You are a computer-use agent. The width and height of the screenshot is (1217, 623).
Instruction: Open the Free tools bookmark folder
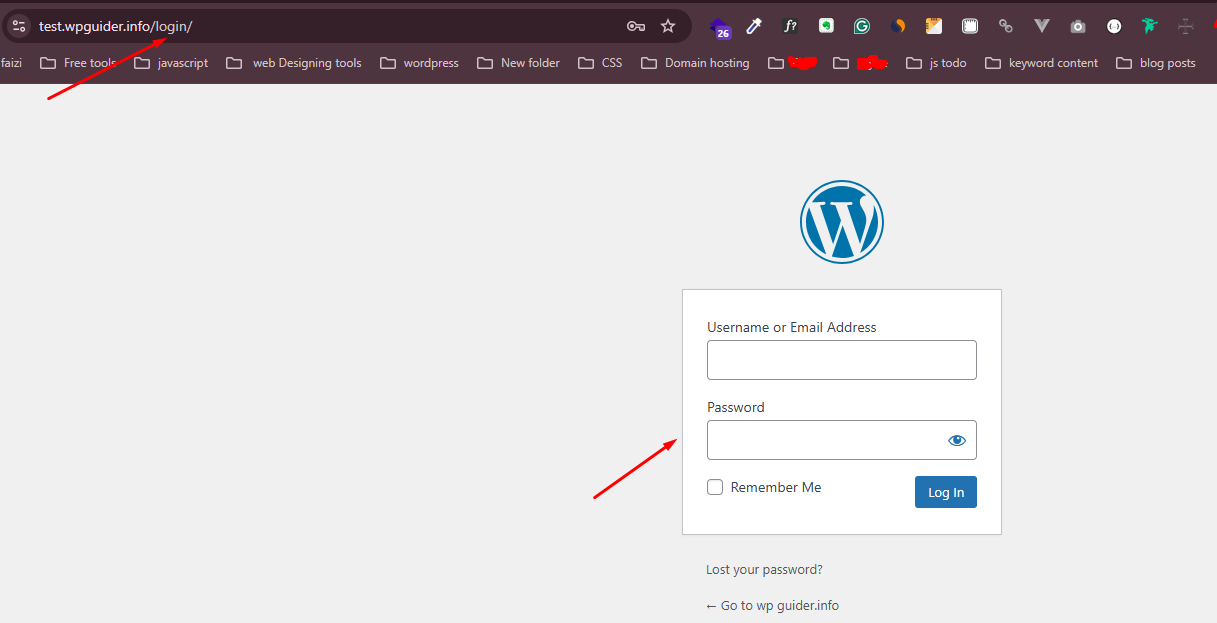[x=77, y=63]
